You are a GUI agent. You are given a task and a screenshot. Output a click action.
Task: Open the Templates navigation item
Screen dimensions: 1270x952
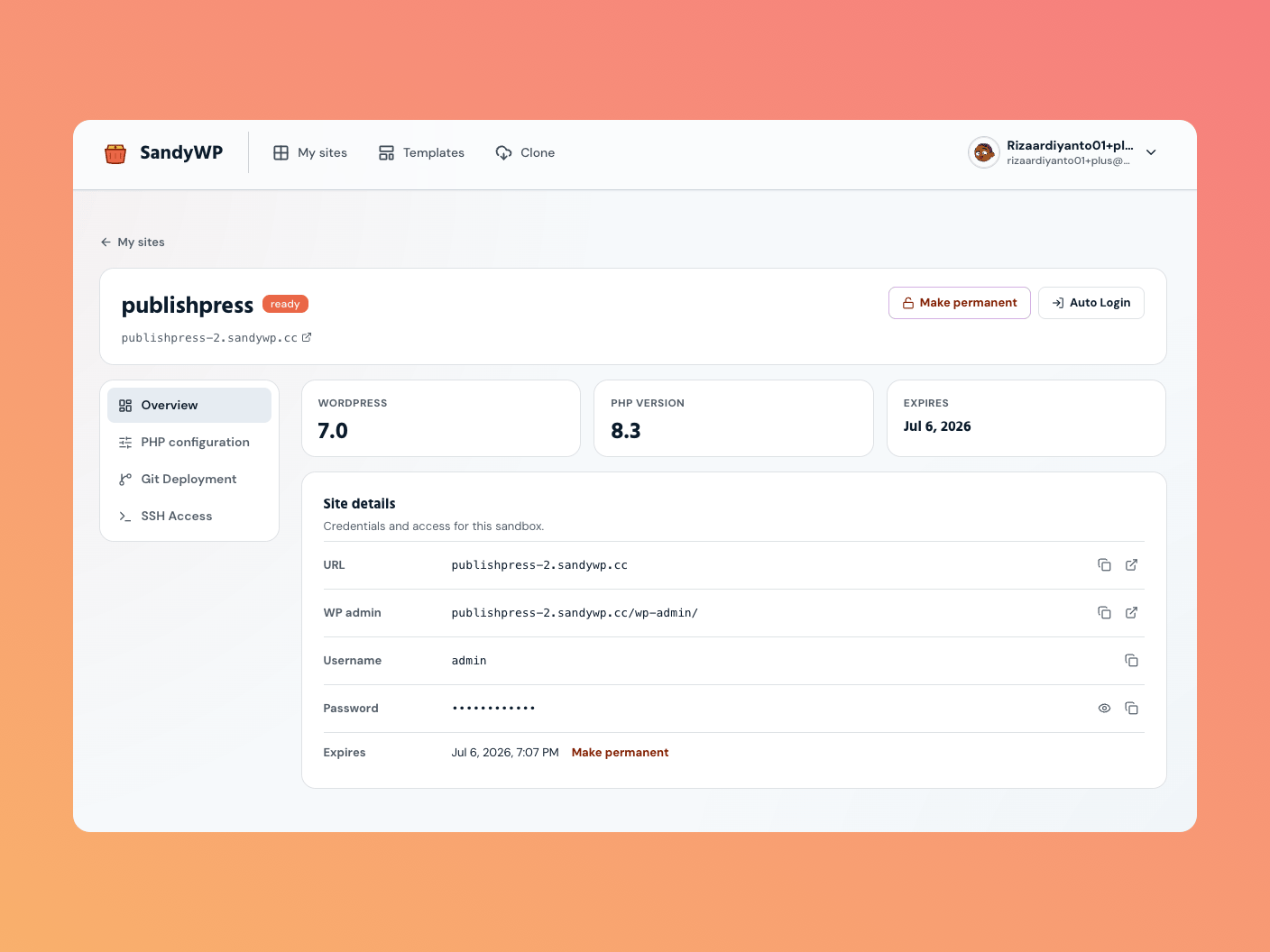coord(421,153)
